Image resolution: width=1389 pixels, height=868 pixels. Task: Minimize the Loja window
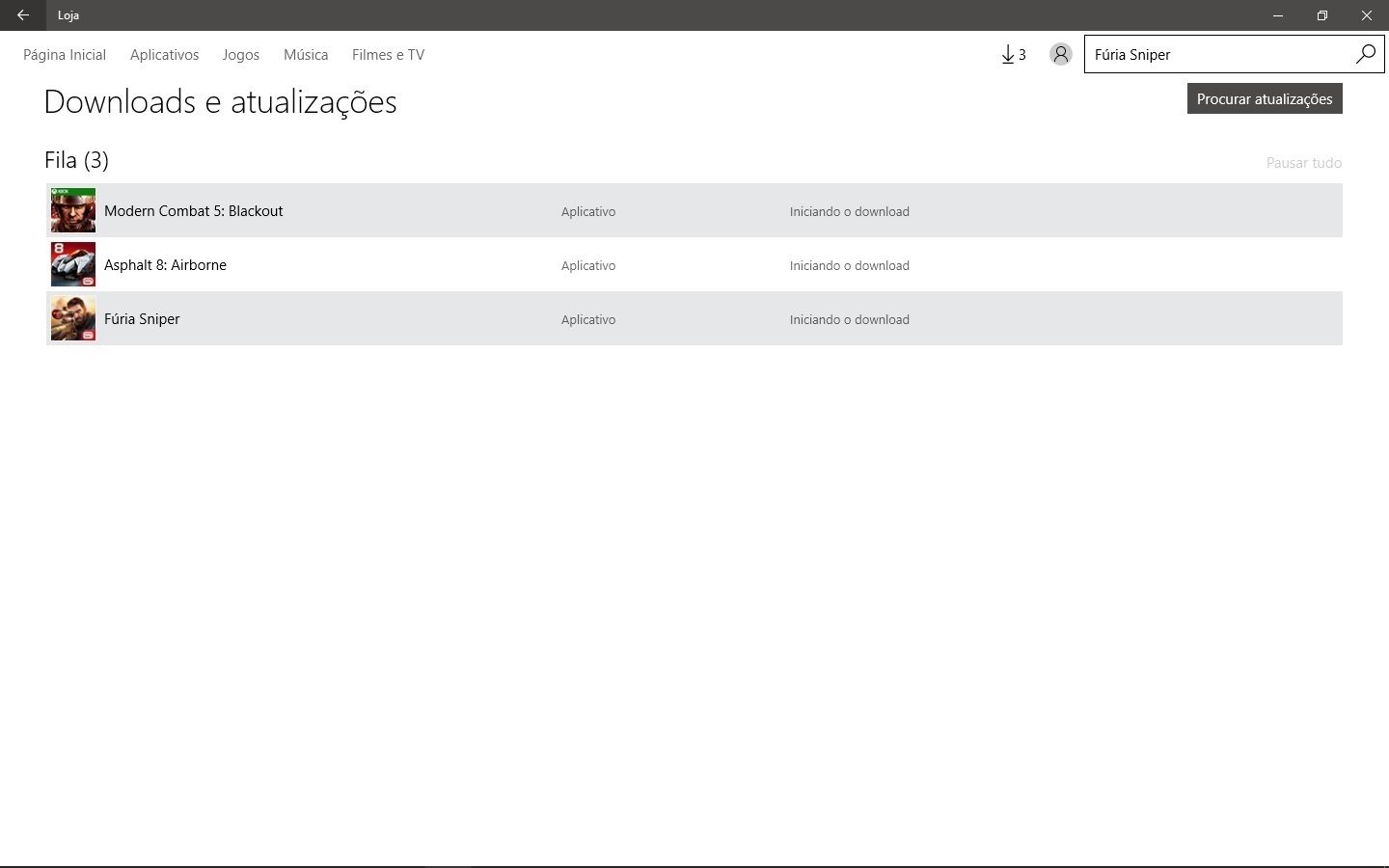click(x=1278, y=15)
